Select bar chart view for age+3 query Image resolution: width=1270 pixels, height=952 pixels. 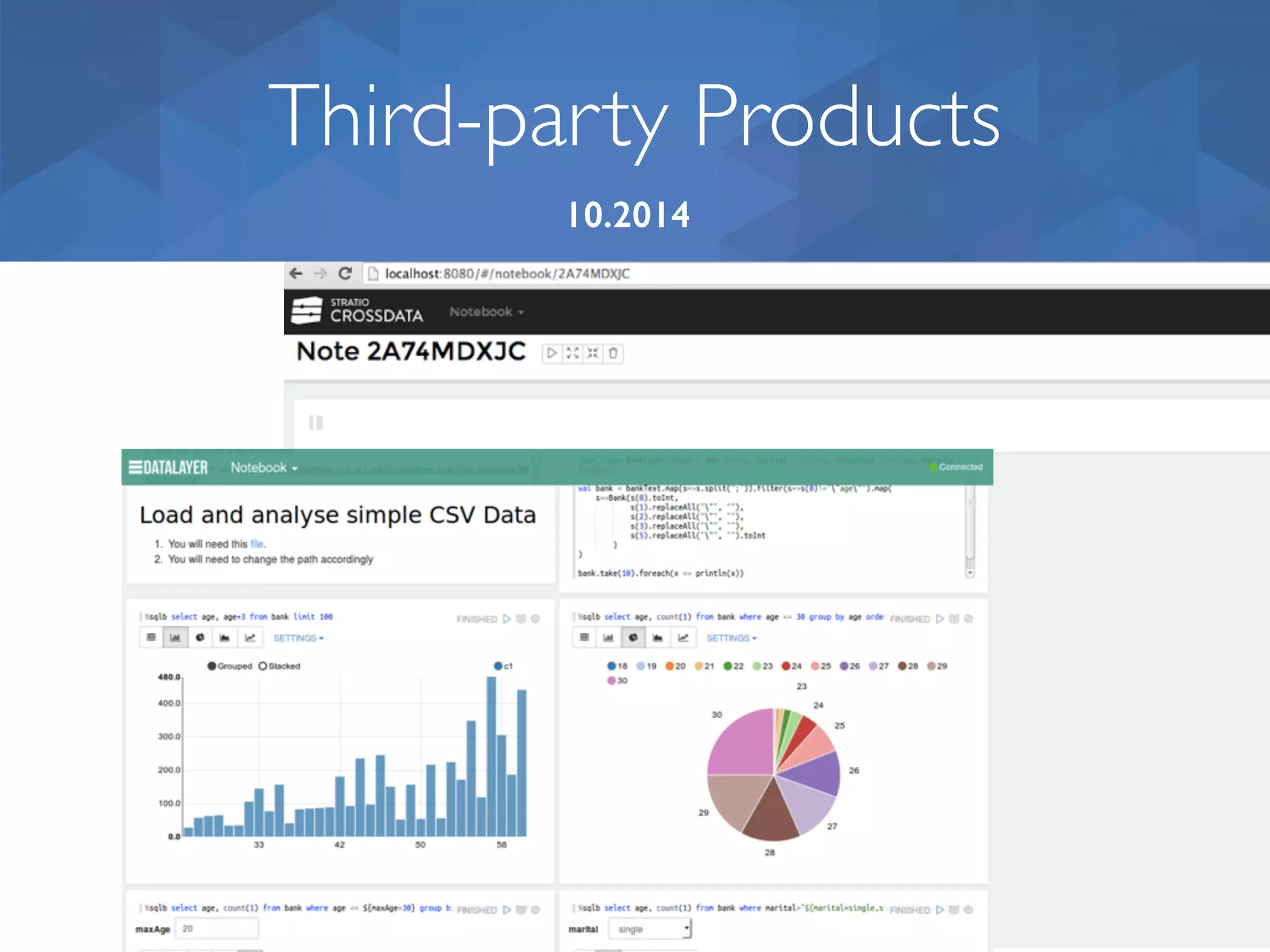click(x=175, y=637)
